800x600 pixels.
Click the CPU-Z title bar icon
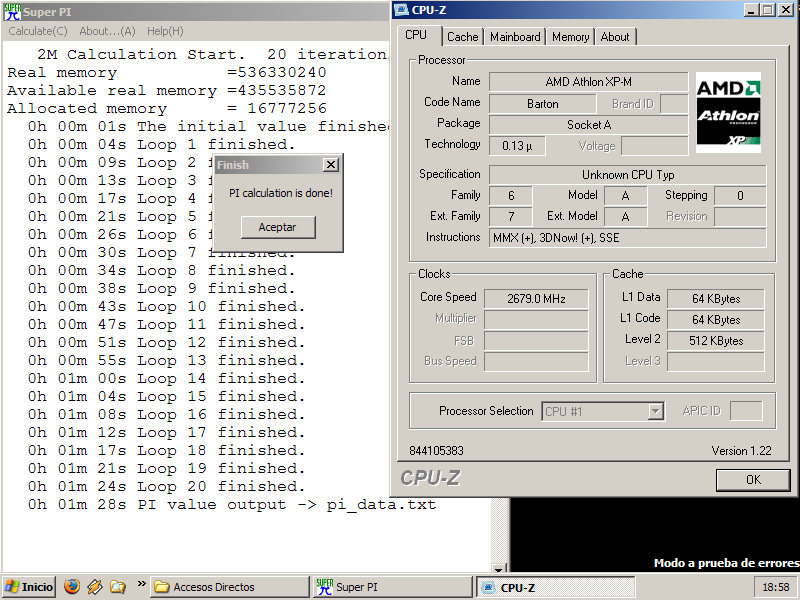point(401,10)
